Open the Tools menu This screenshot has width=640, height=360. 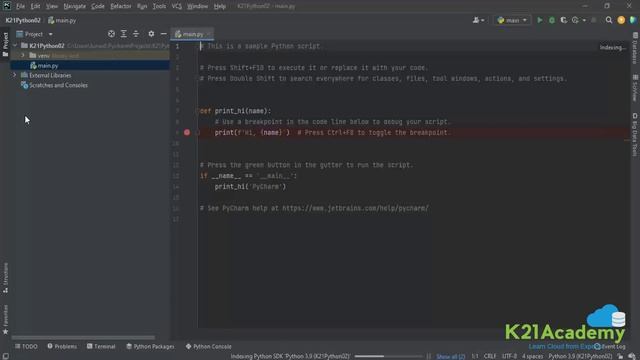[160, 6]
